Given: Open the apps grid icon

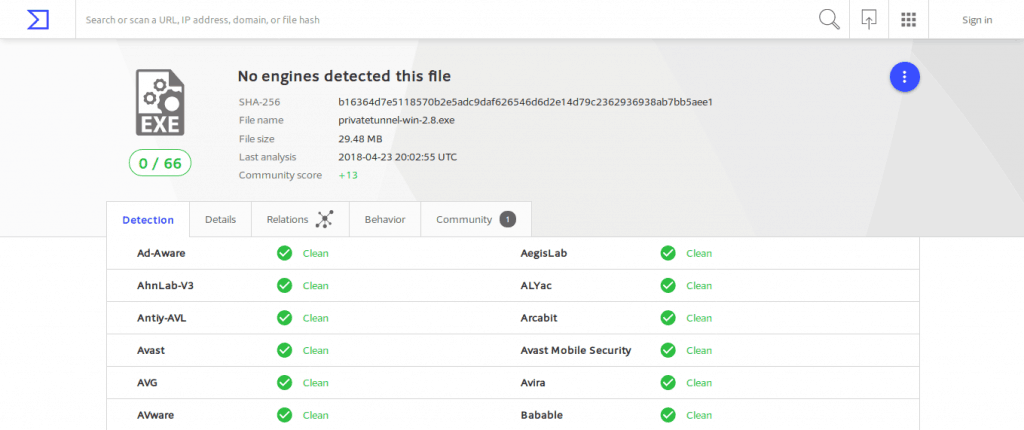Looking at the screenshot, I should pos(908,20).
